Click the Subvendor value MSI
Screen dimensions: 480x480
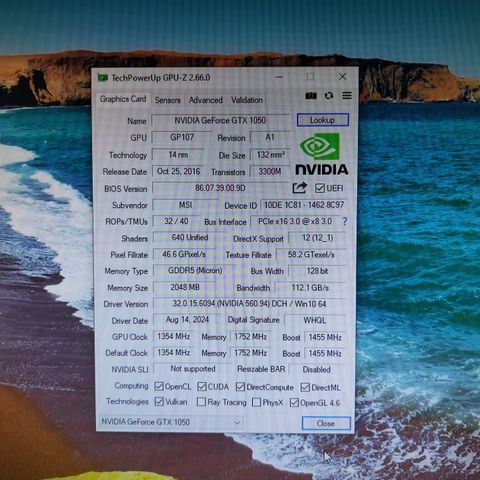click(185, 204)
